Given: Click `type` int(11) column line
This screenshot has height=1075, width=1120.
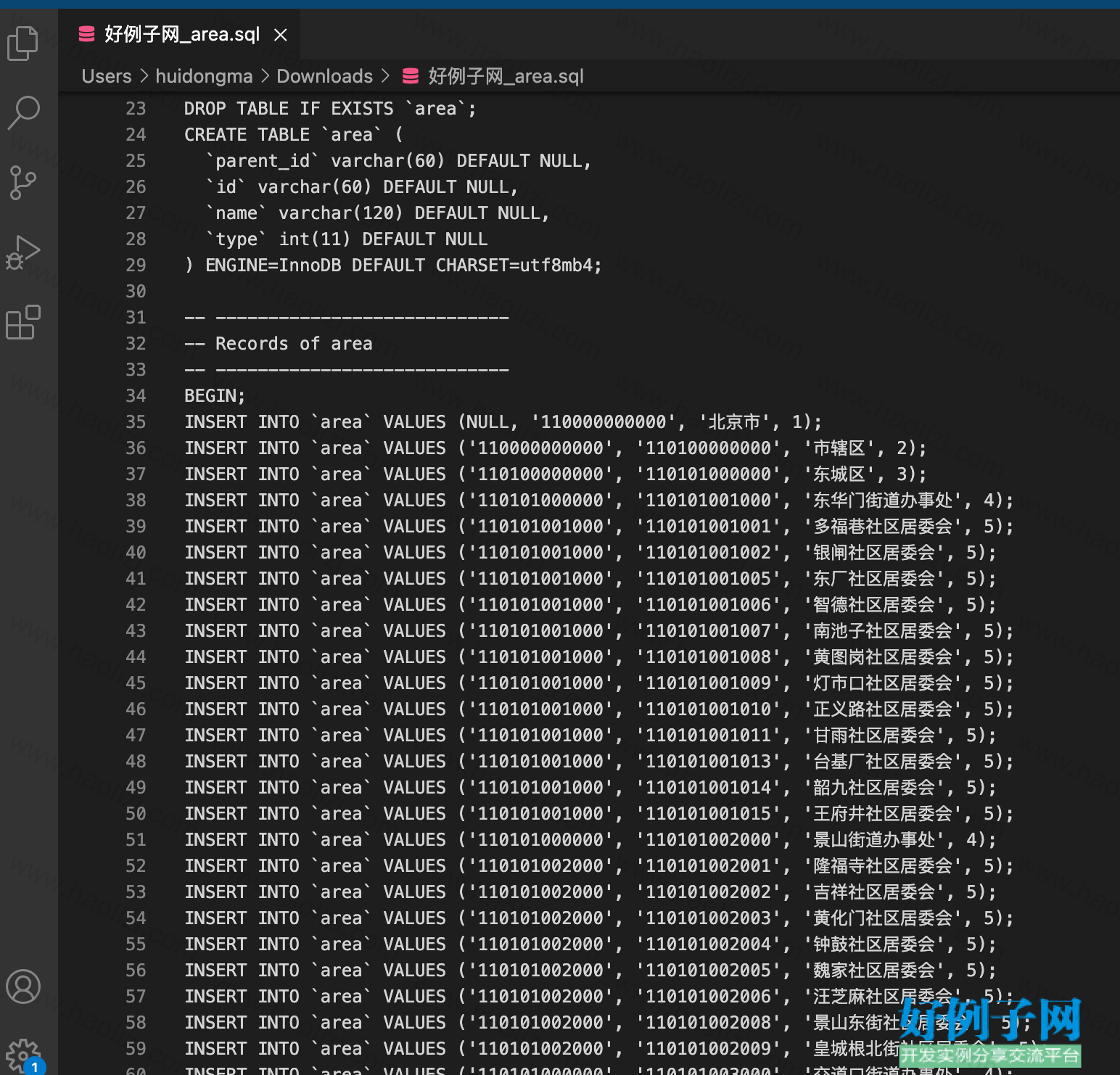Looking at the screenshot, I should 347,239.
